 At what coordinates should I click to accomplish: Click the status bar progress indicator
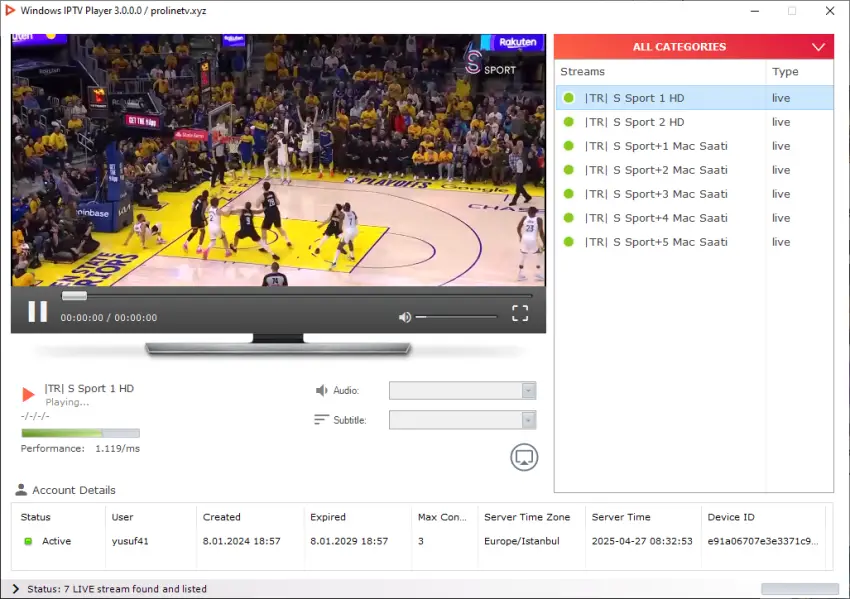point(800,589)
